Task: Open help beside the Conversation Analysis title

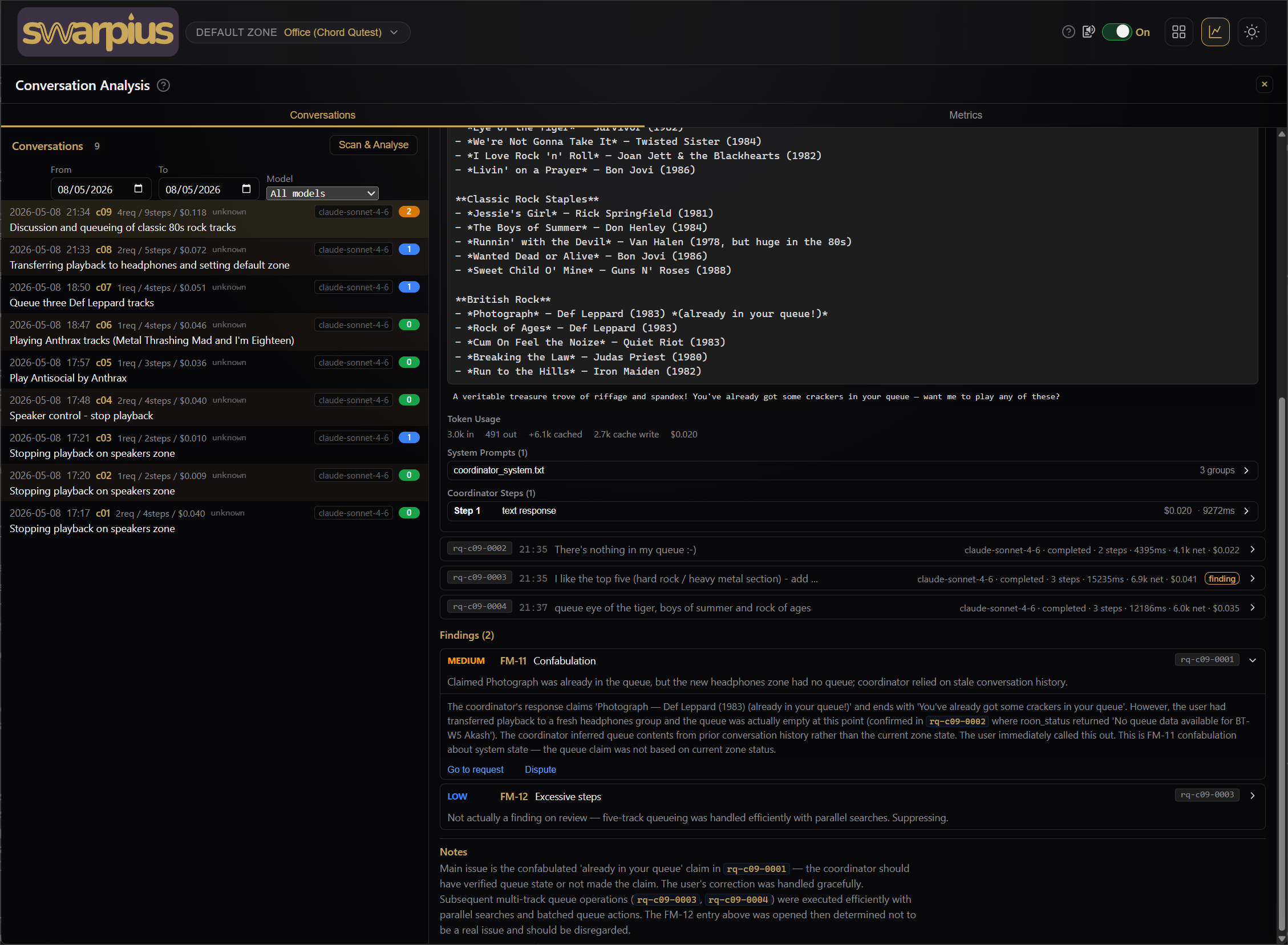Action: (163, 86)
